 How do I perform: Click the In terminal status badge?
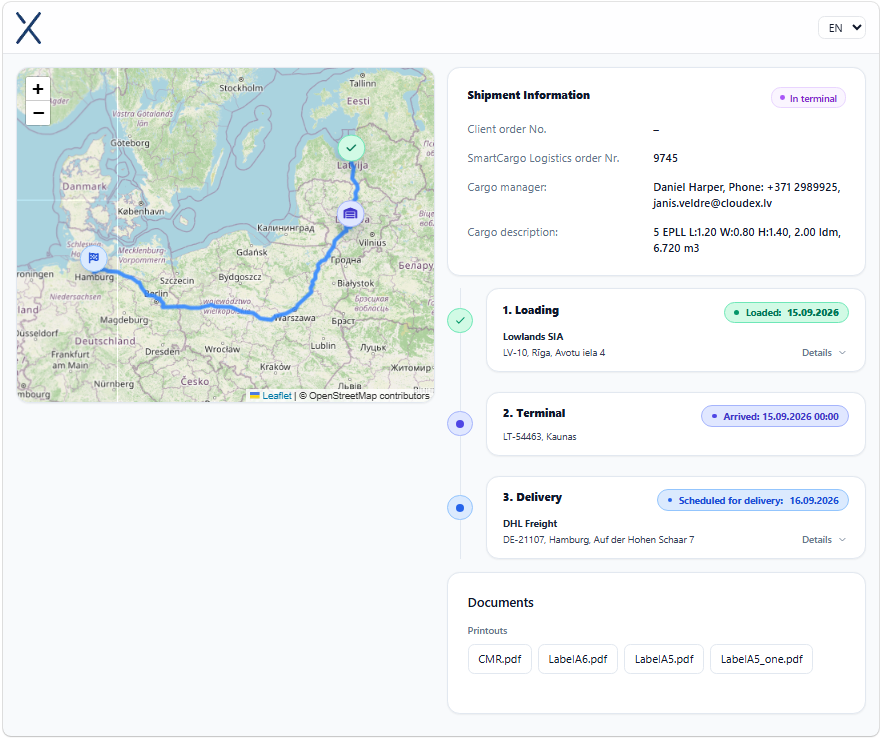point(808,98)
